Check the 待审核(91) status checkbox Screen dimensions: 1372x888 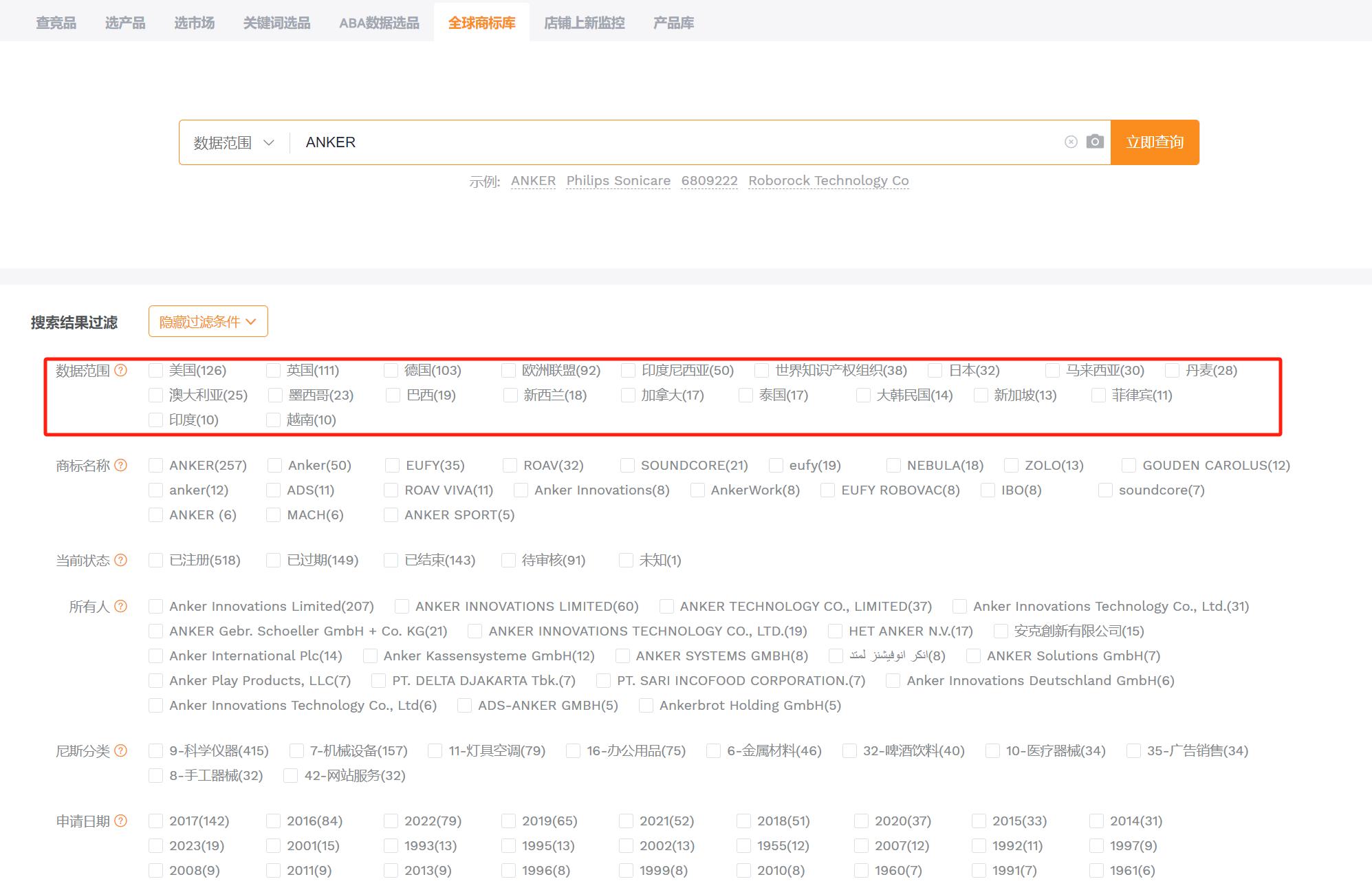tap(509, 561)
